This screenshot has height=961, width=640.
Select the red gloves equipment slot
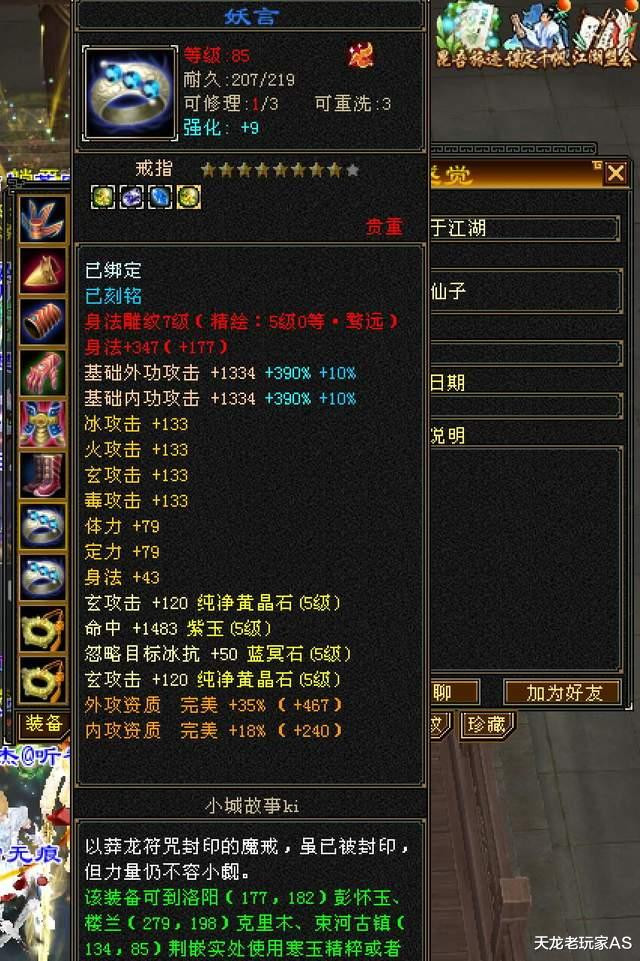(x=42, y=372)
